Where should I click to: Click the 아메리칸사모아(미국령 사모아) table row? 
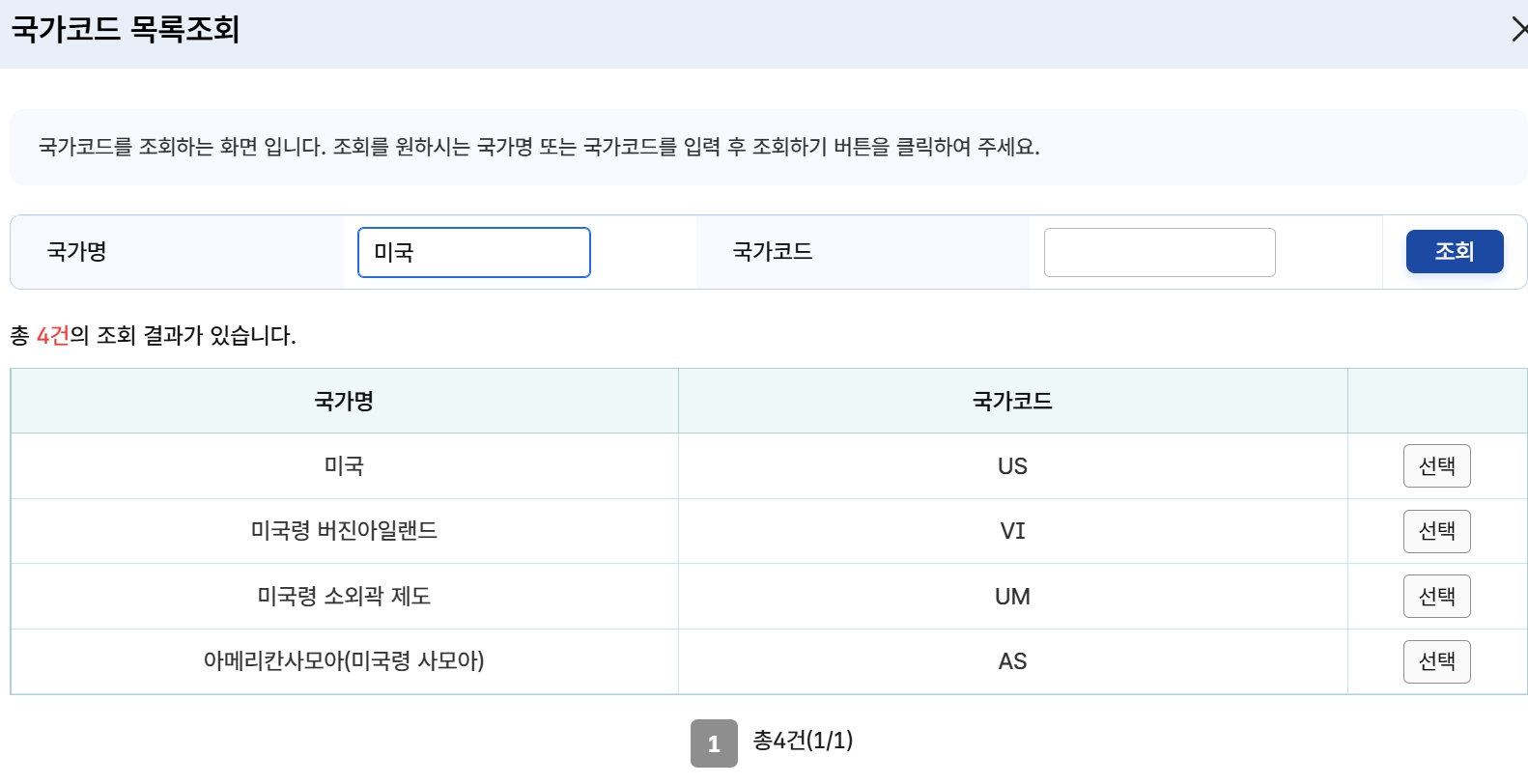point(343,661)
